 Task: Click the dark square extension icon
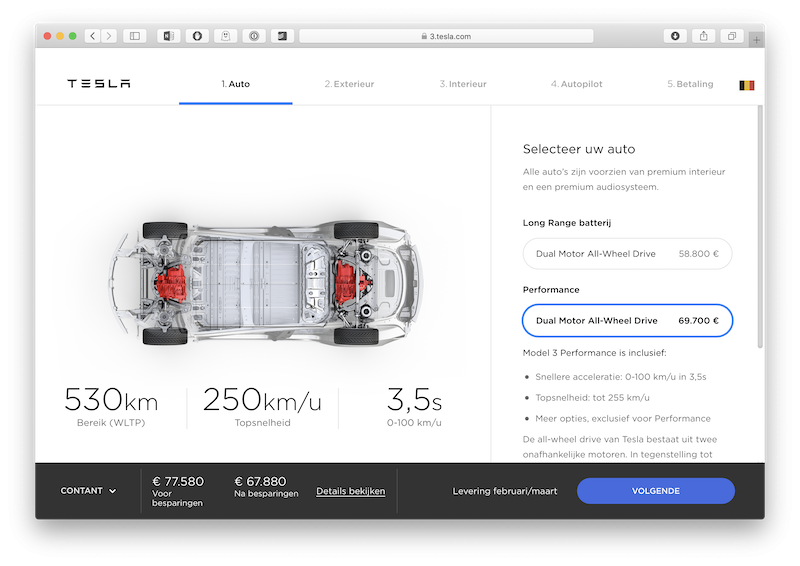282,36
